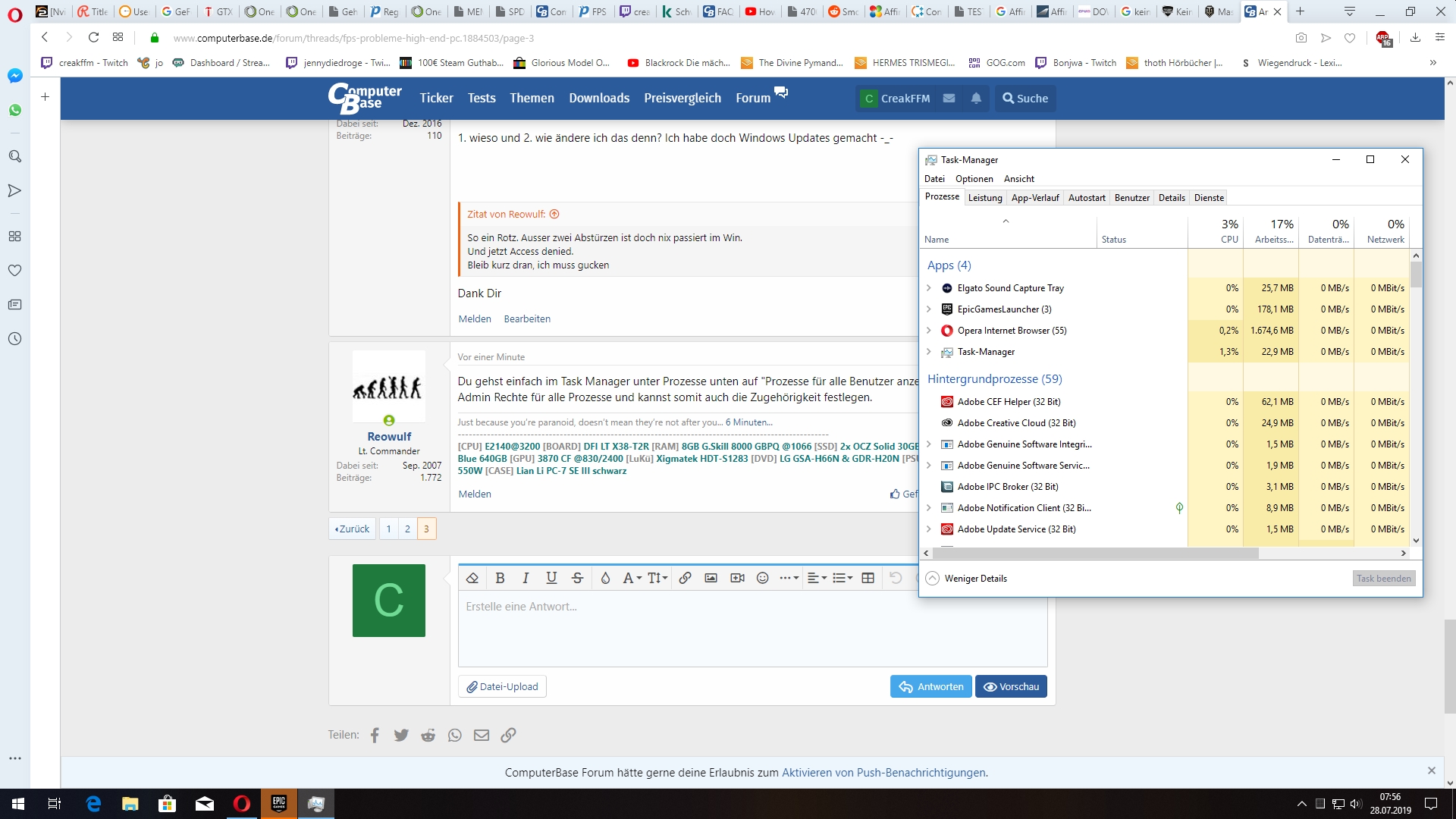Open File Explorer from taskbar
The width and height of the screenshot is (1456, 819).
click(130, 804)
